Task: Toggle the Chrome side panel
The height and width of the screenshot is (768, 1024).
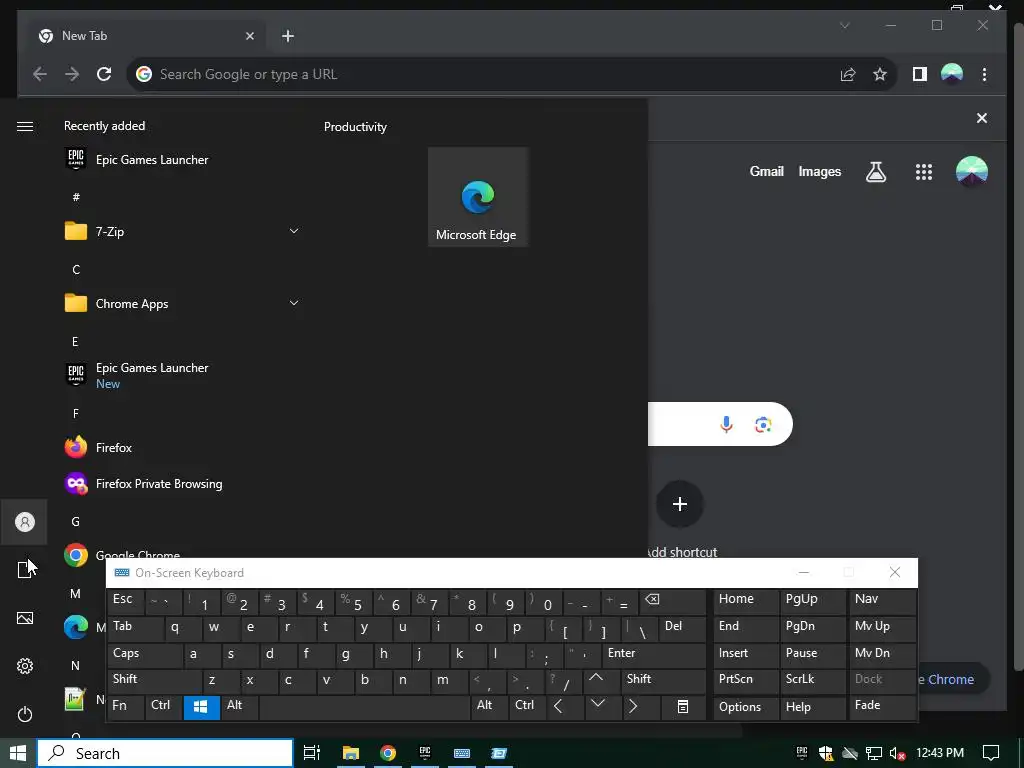Action: point(920,74)
